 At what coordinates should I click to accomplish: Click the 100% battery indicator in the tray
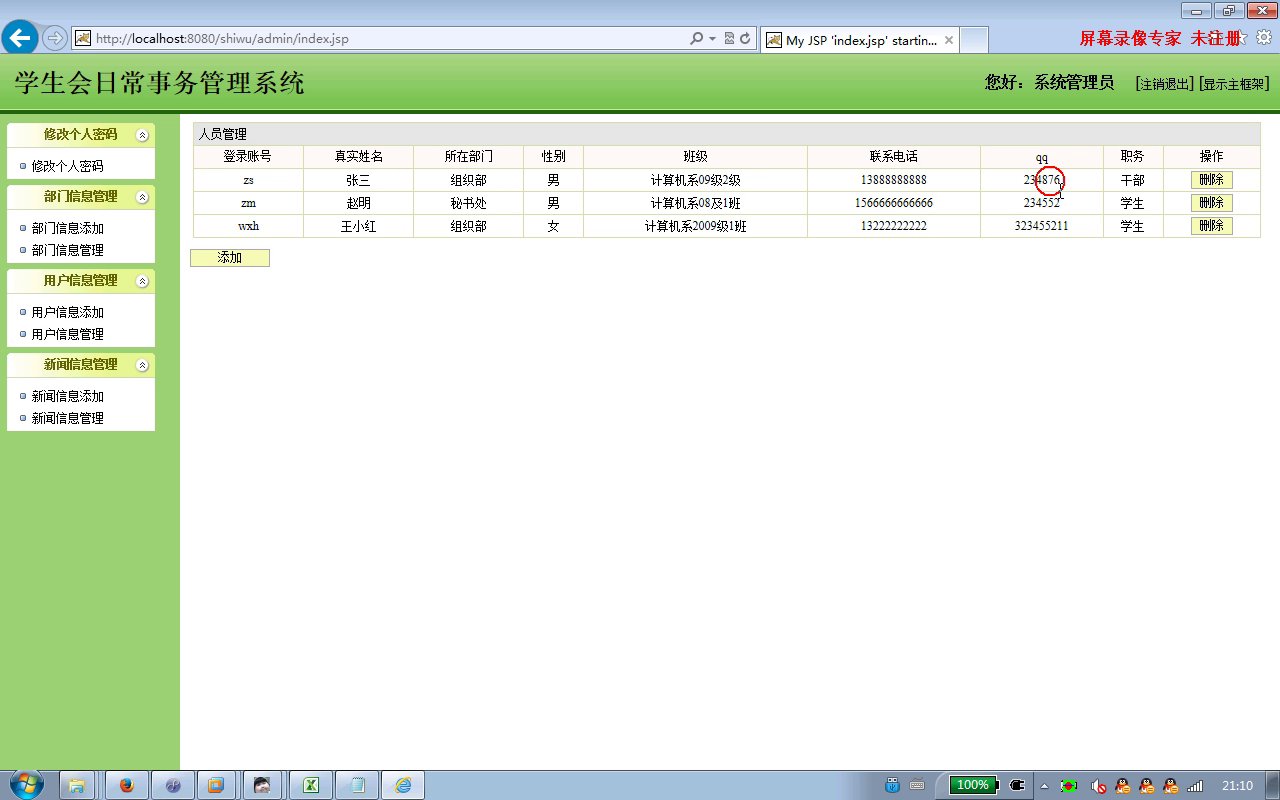coord(972,785)
